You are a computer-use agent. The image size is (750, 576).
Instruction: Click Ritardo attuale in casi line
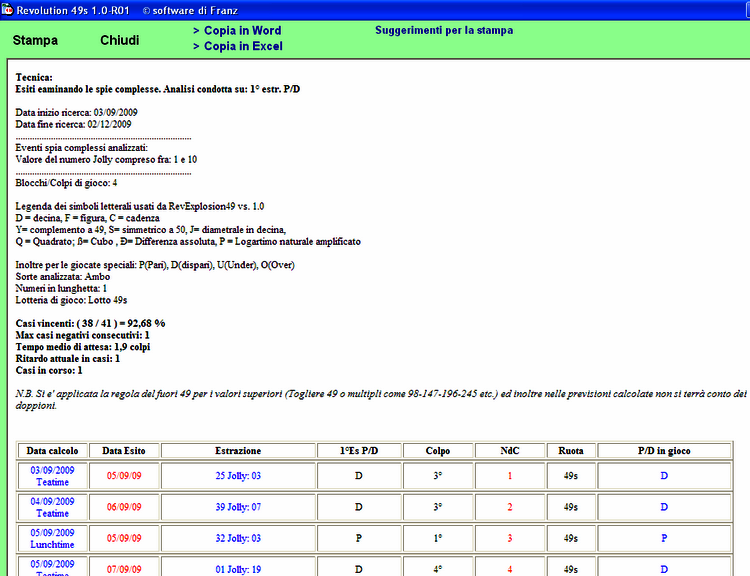(x=67, y=359)
